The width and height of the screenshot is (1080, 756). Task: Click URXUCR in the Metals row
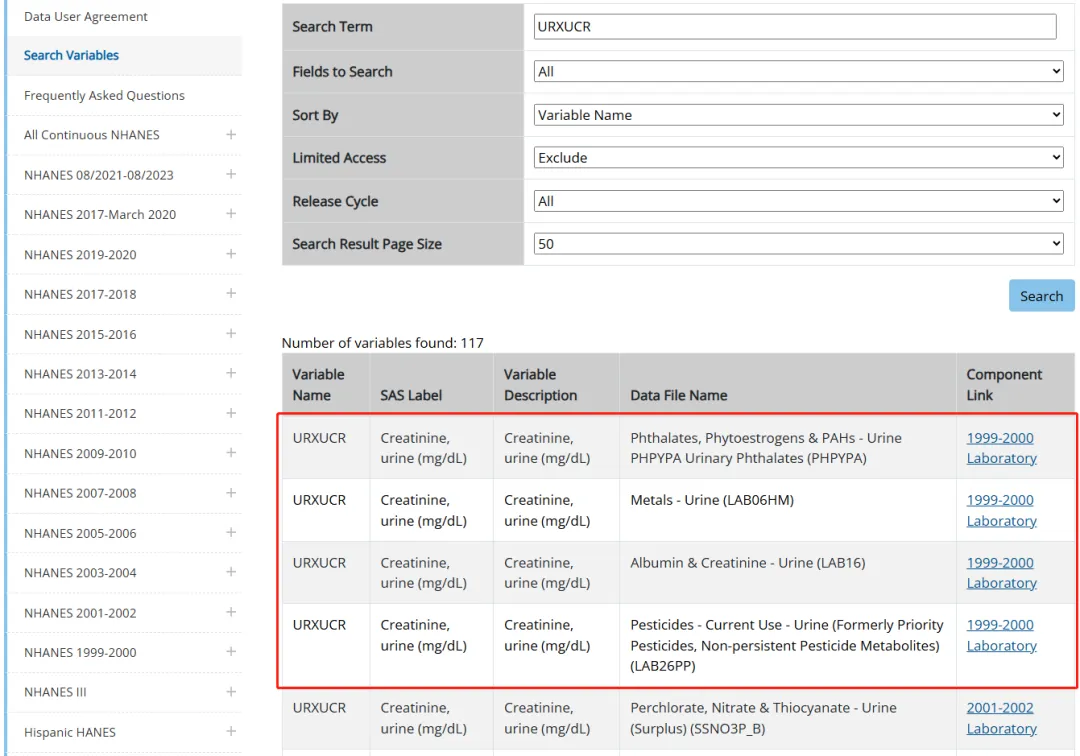click(319, 500)
